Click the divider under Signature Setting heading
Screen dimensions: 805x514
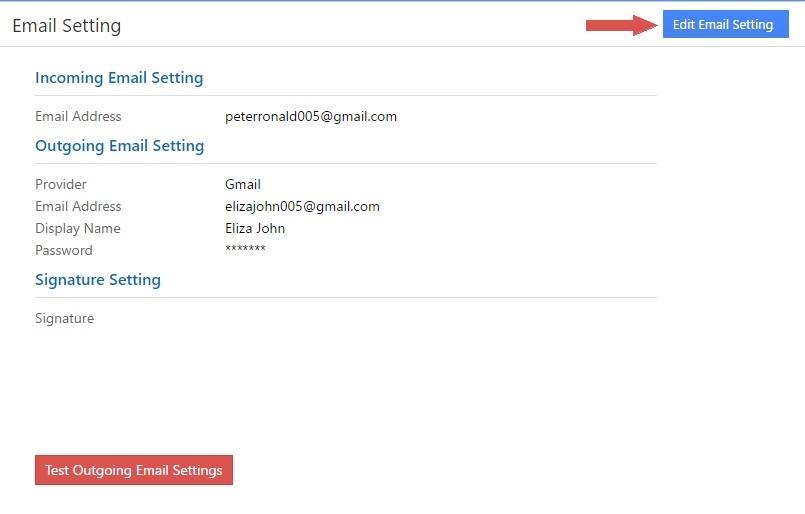pos(346,298)
